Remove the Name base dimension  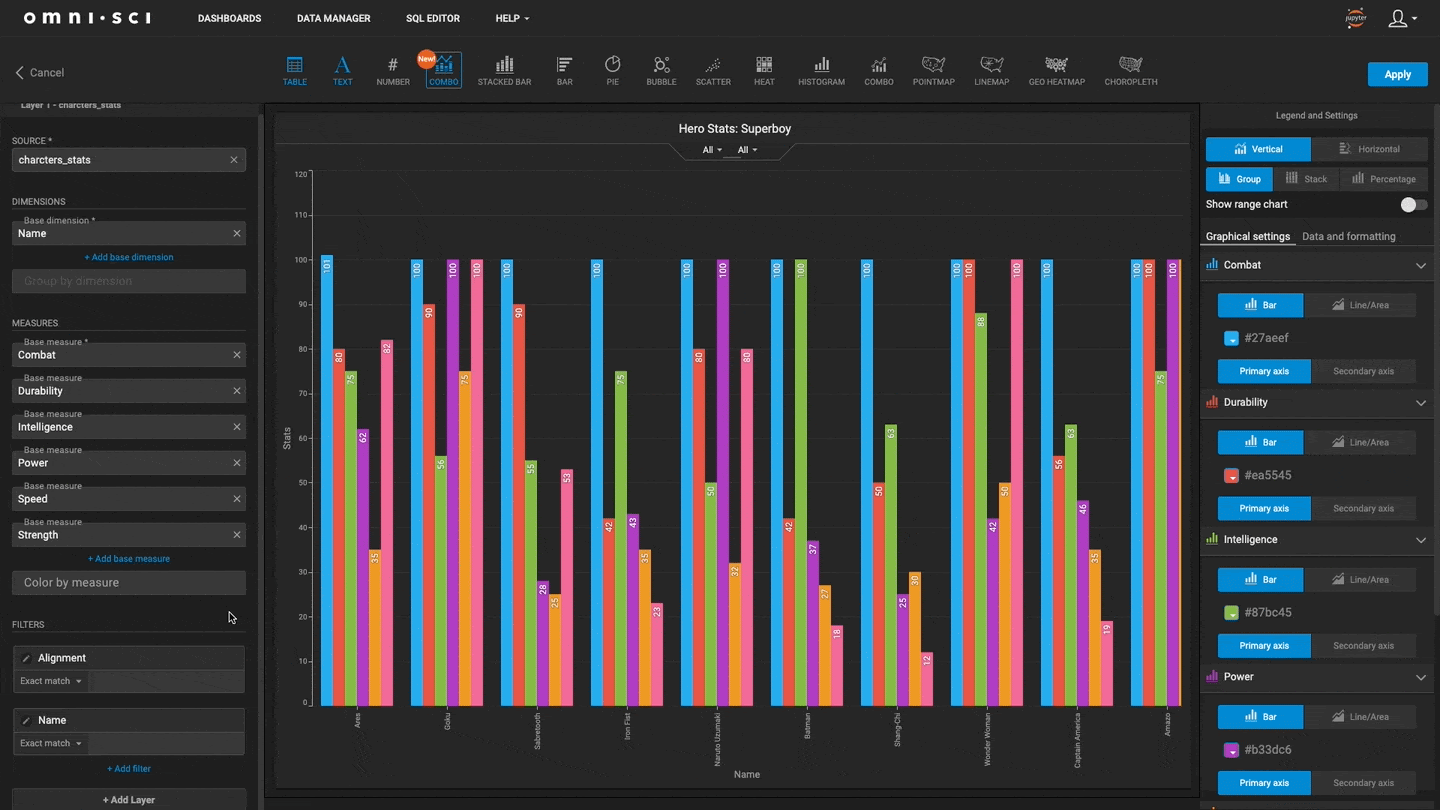click(x=237, y=233)
